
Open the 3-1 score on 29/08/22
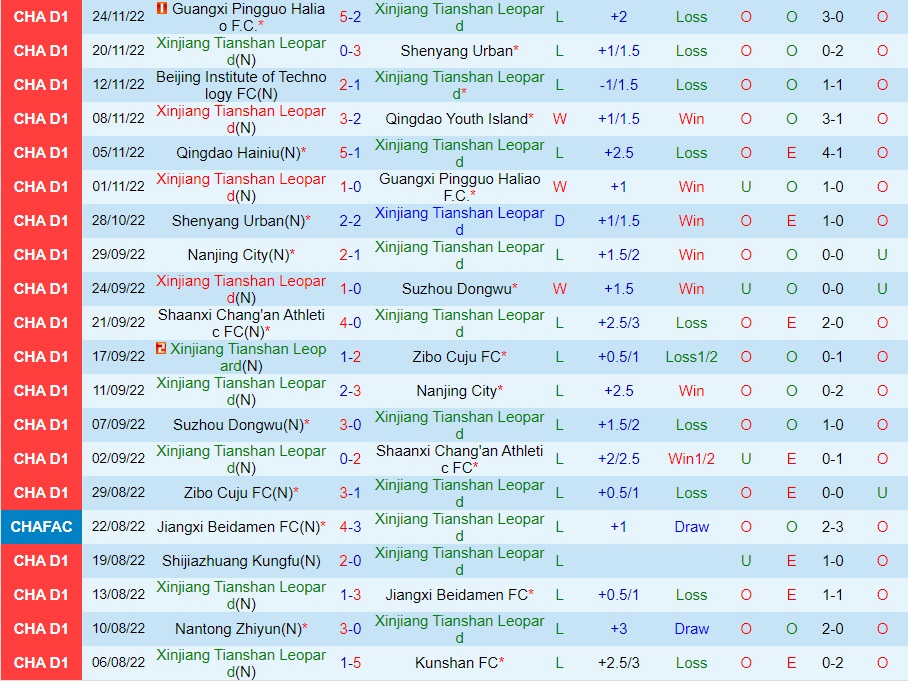[350, 493]
